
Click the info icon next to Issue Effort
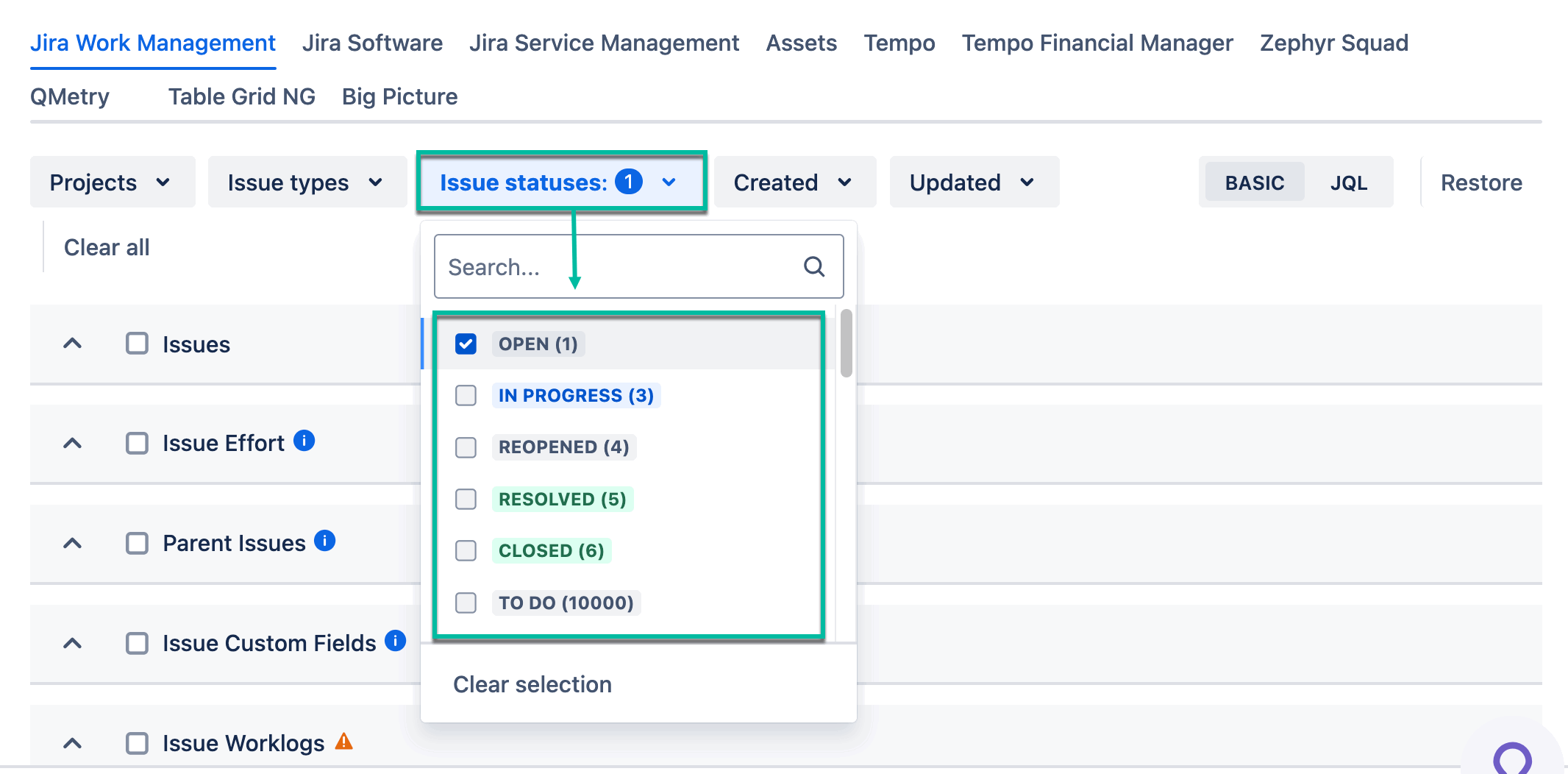point(304,441)
